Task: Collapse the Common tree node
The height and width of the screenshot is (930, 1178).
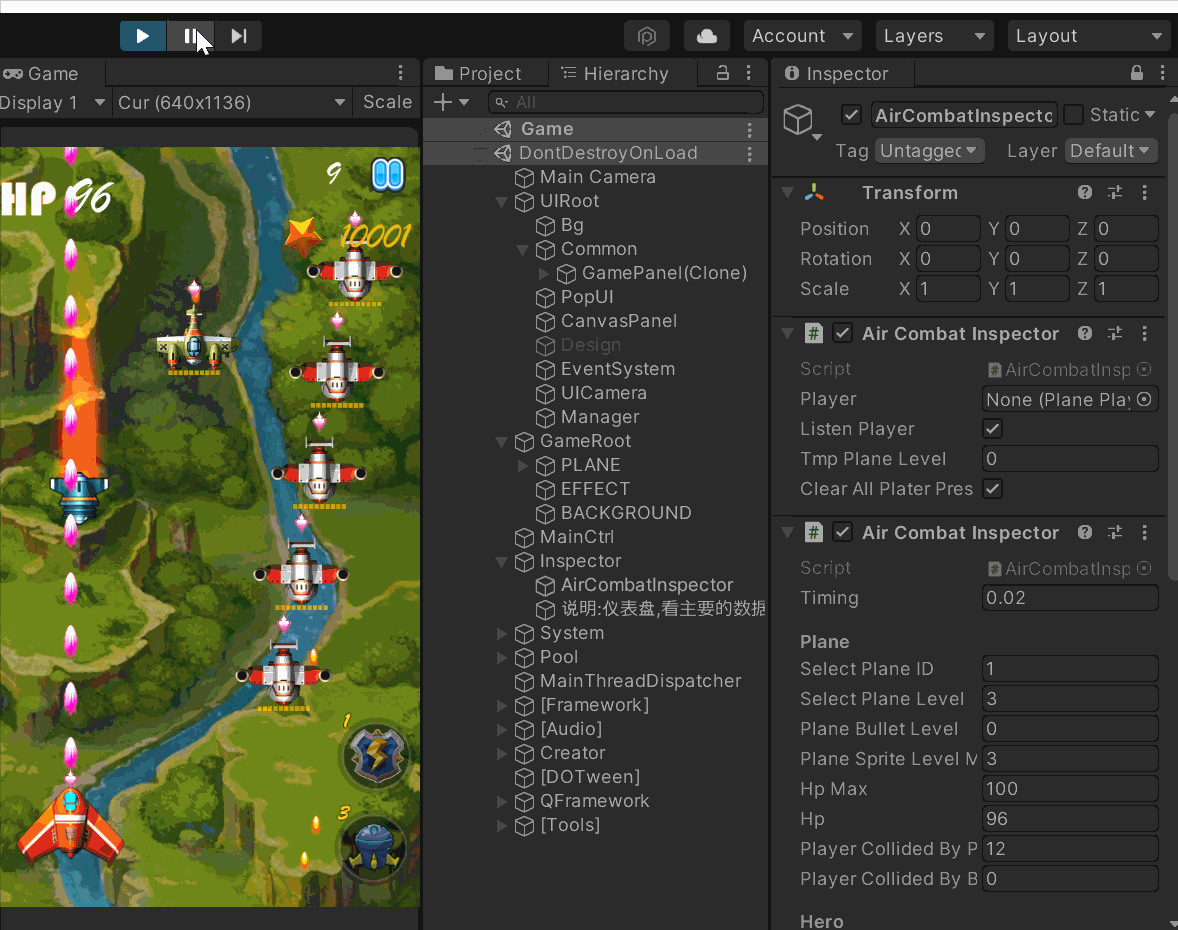Action: (523, 249)
